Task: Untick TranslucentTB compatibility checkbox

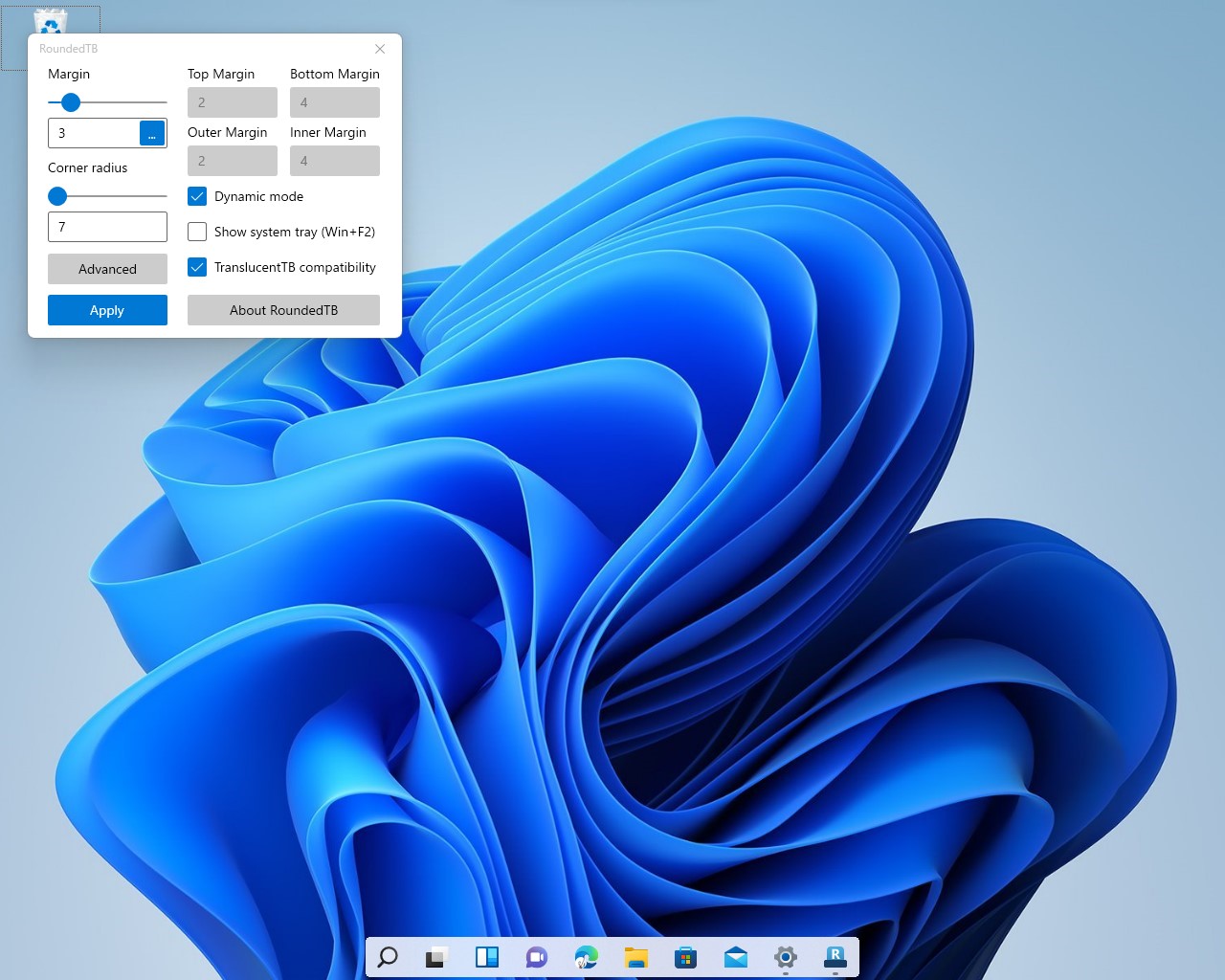Action: [x=197, y=267]
